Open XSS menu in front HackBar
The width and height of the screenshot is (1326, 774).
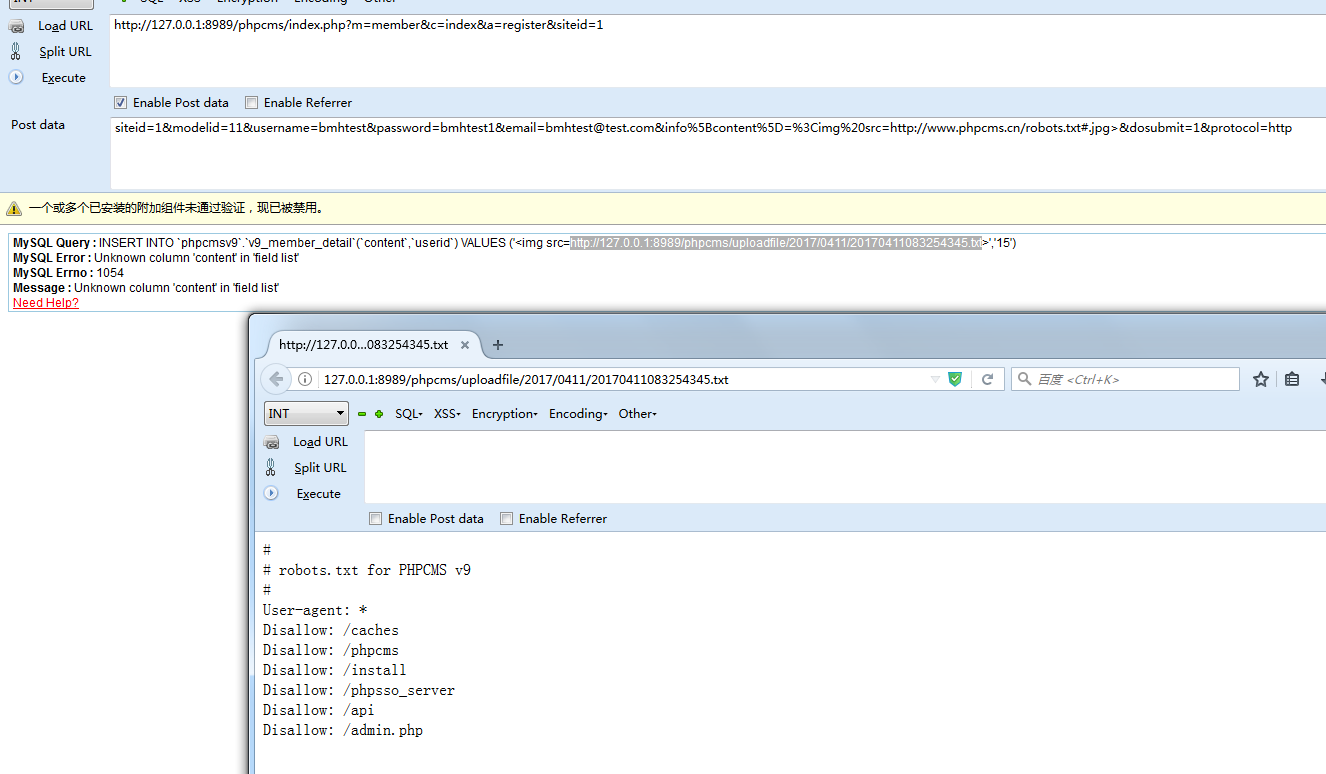[x=447, y=414]
